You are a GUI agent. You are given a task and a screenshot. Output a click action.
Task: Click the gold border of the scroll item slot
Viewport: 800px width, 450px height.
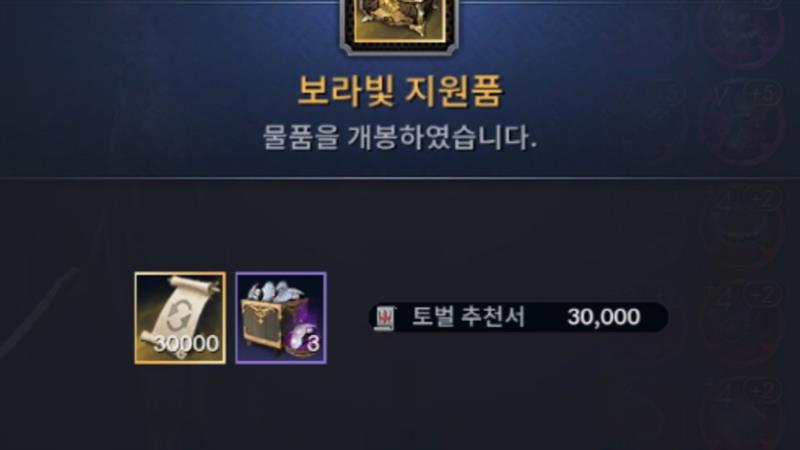pos(180,274)
